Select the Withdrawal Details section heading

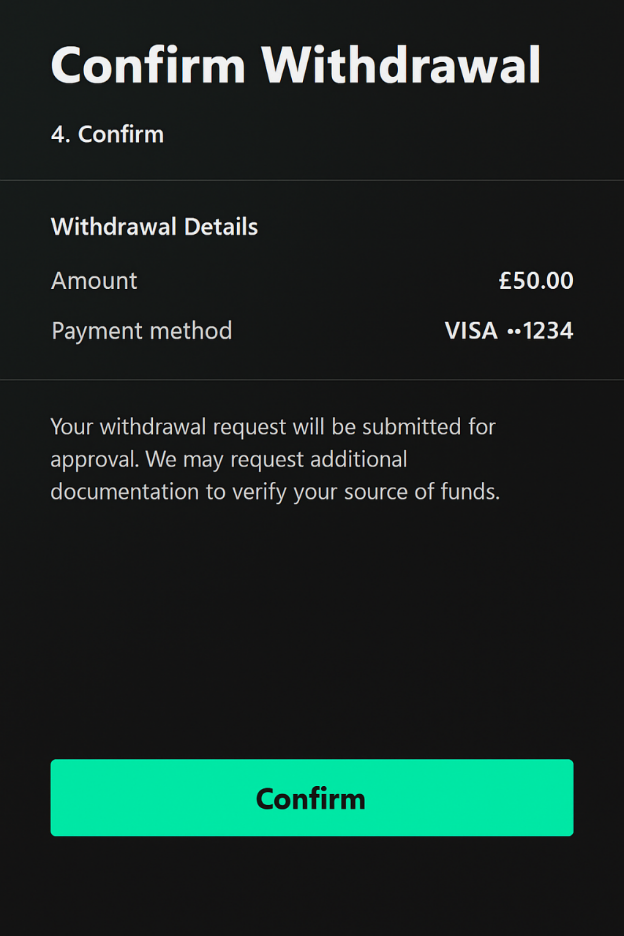155,227
